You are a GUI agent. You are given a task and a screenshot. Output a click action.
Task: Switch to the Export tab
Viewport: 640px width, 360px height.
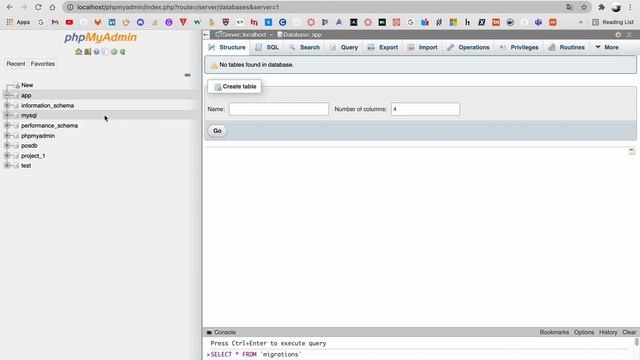[x=383, y=47]
